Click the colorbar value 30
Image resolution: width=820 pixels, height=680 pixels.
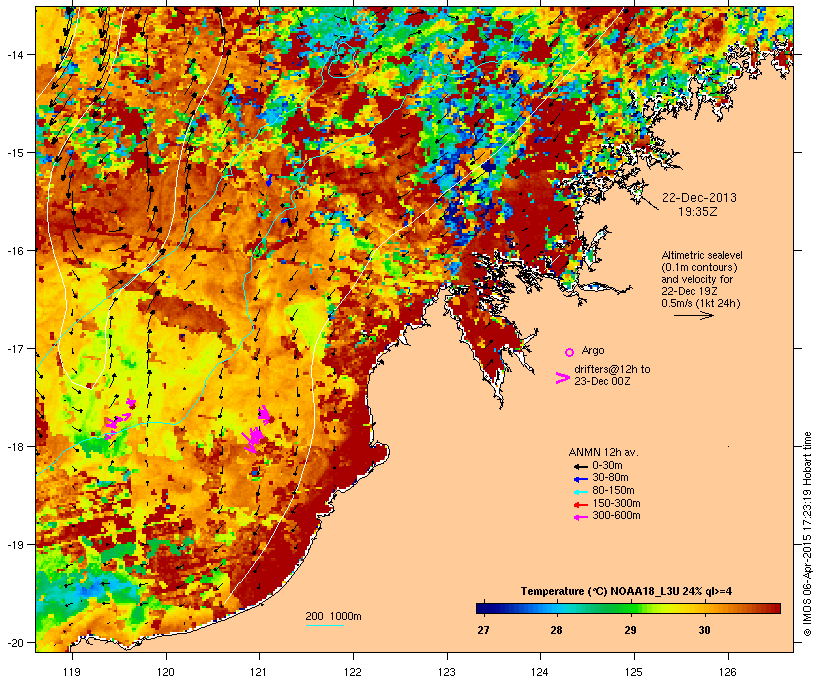[x=704, y=630]
